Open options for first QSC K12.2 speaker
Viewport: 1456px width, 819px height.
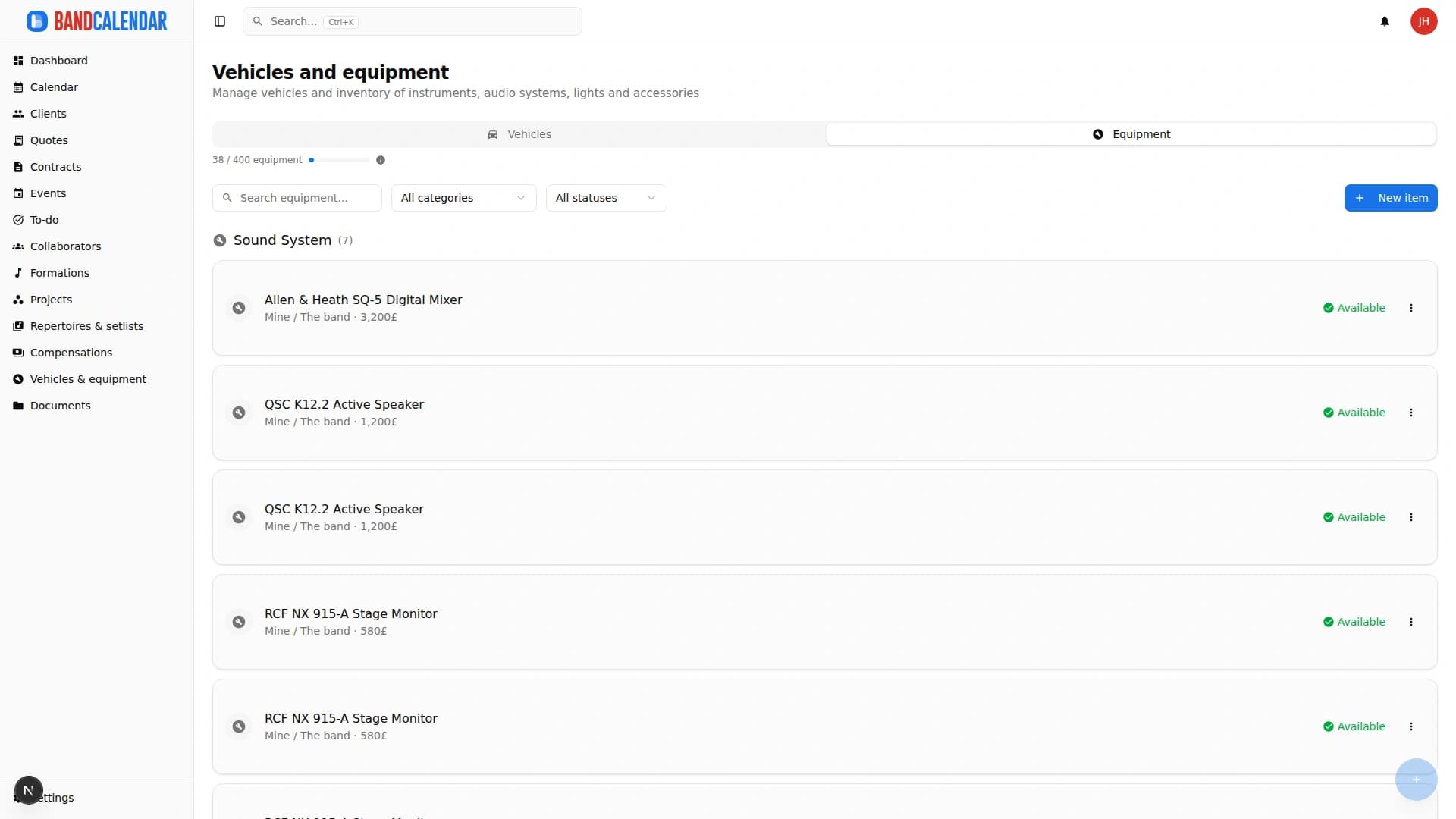[1411, 413]
